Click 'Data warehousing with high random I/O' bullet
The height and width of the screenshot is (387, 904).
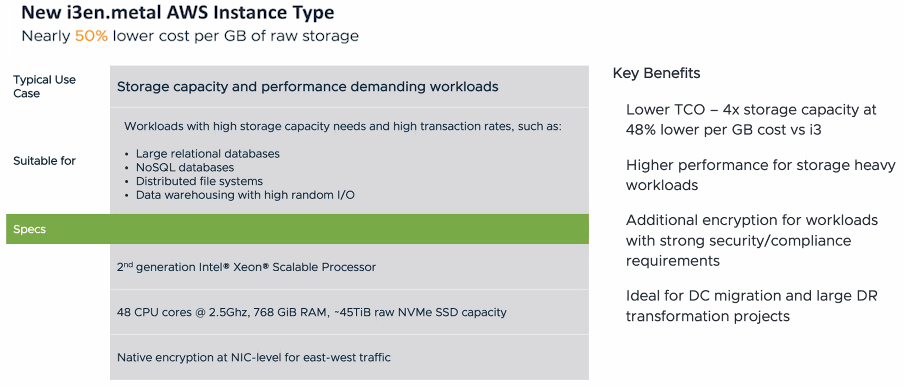pyautogui.click(x=239, y=196)
